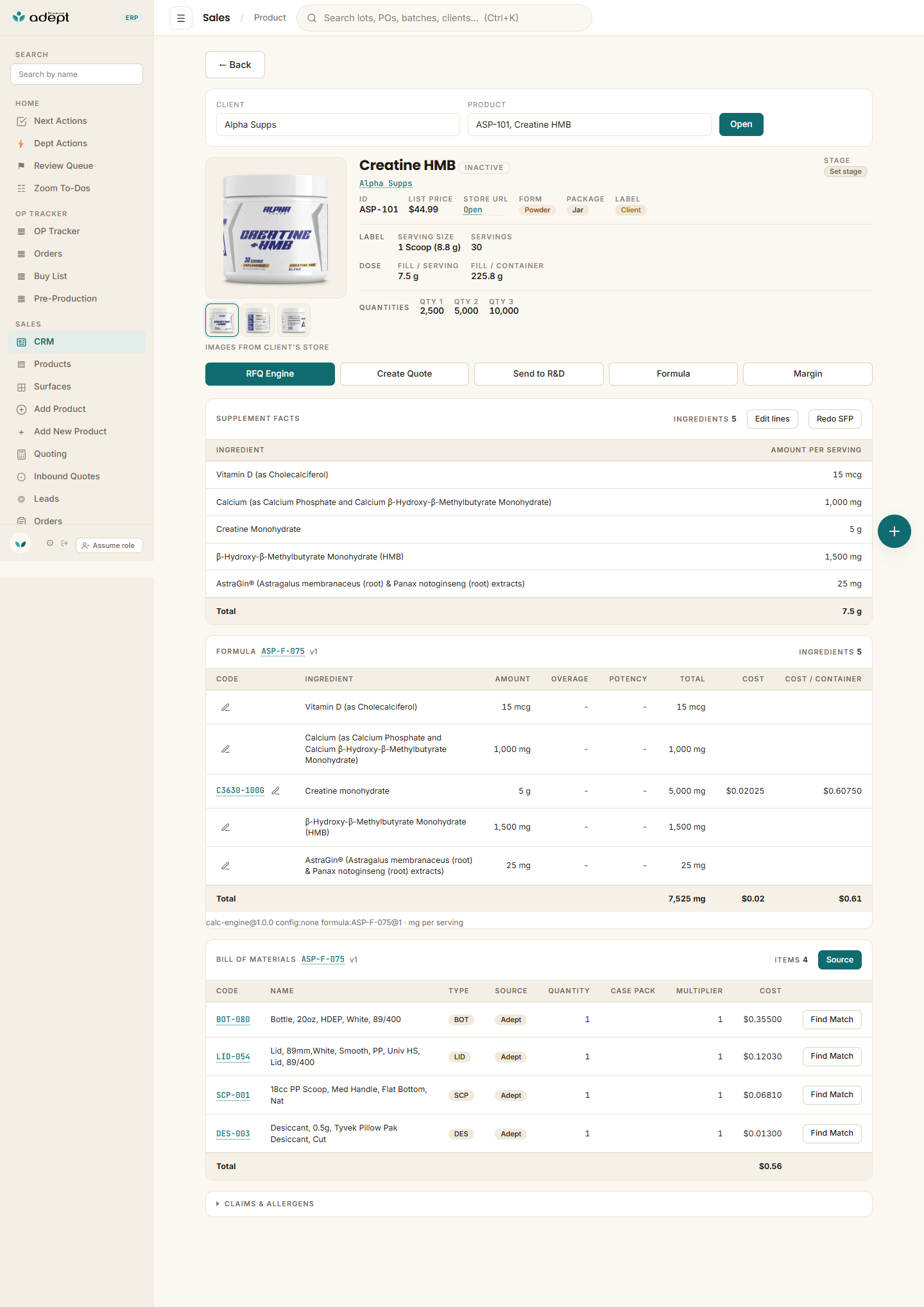Edit AstraGin formula line pencil icon
This screenshot has height=1307, width=924.
tap(225, 866)
